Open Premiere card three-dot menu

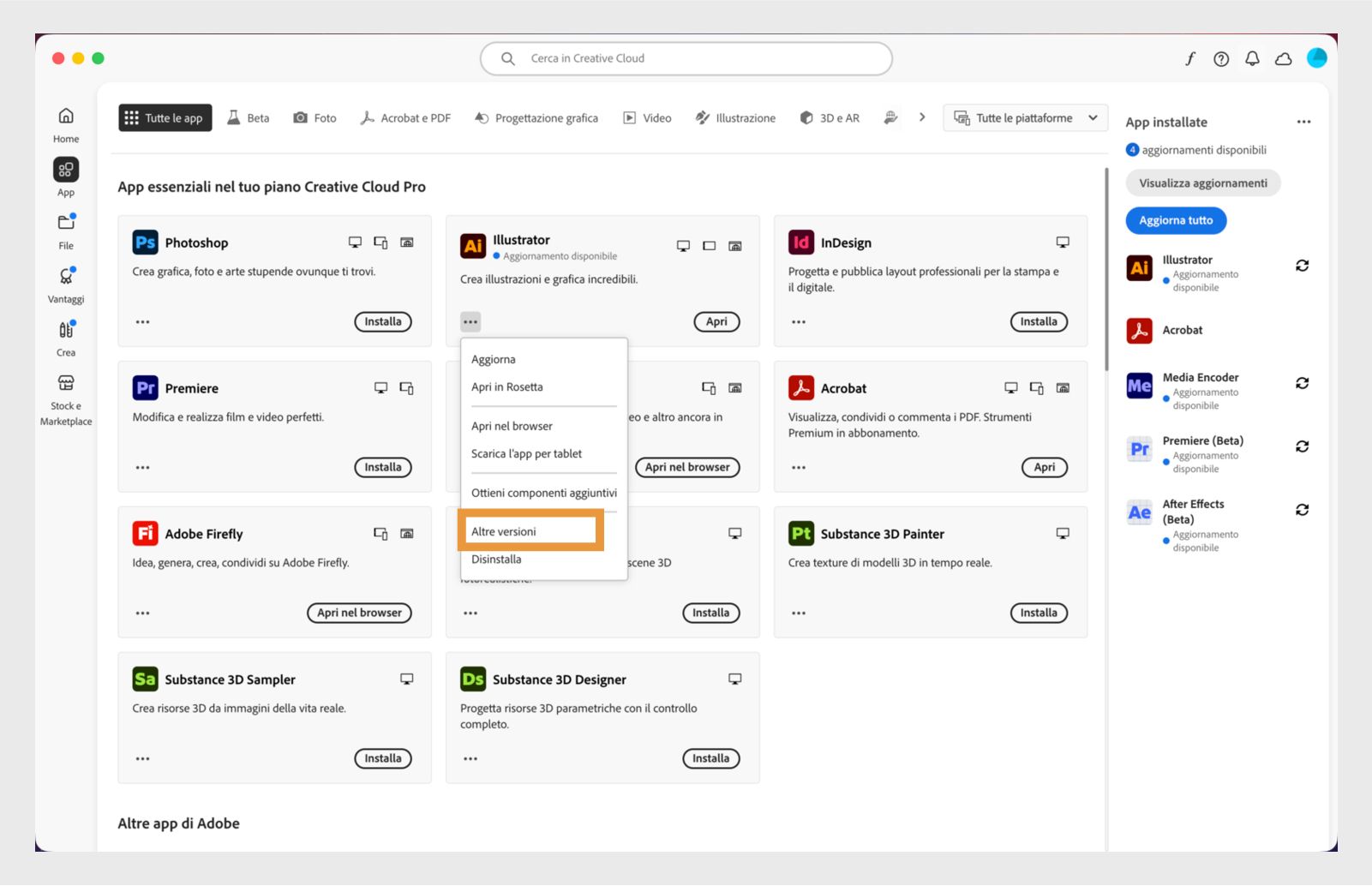click(142, 468)
